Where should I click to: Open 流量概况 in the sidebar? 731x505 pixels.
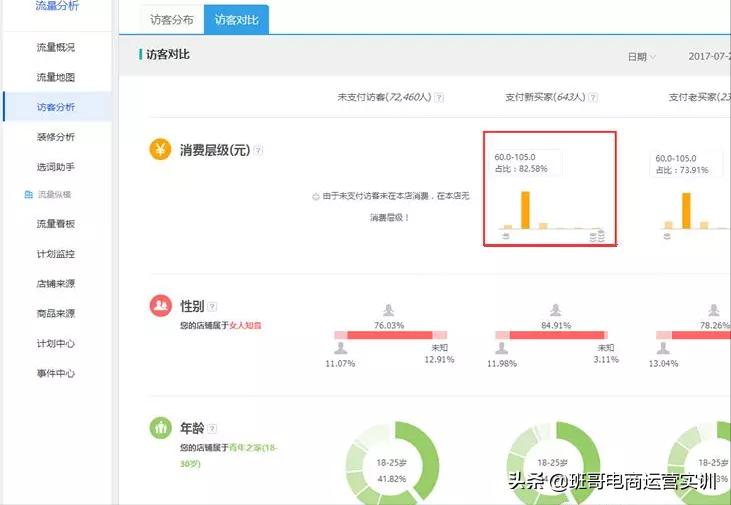55,47
